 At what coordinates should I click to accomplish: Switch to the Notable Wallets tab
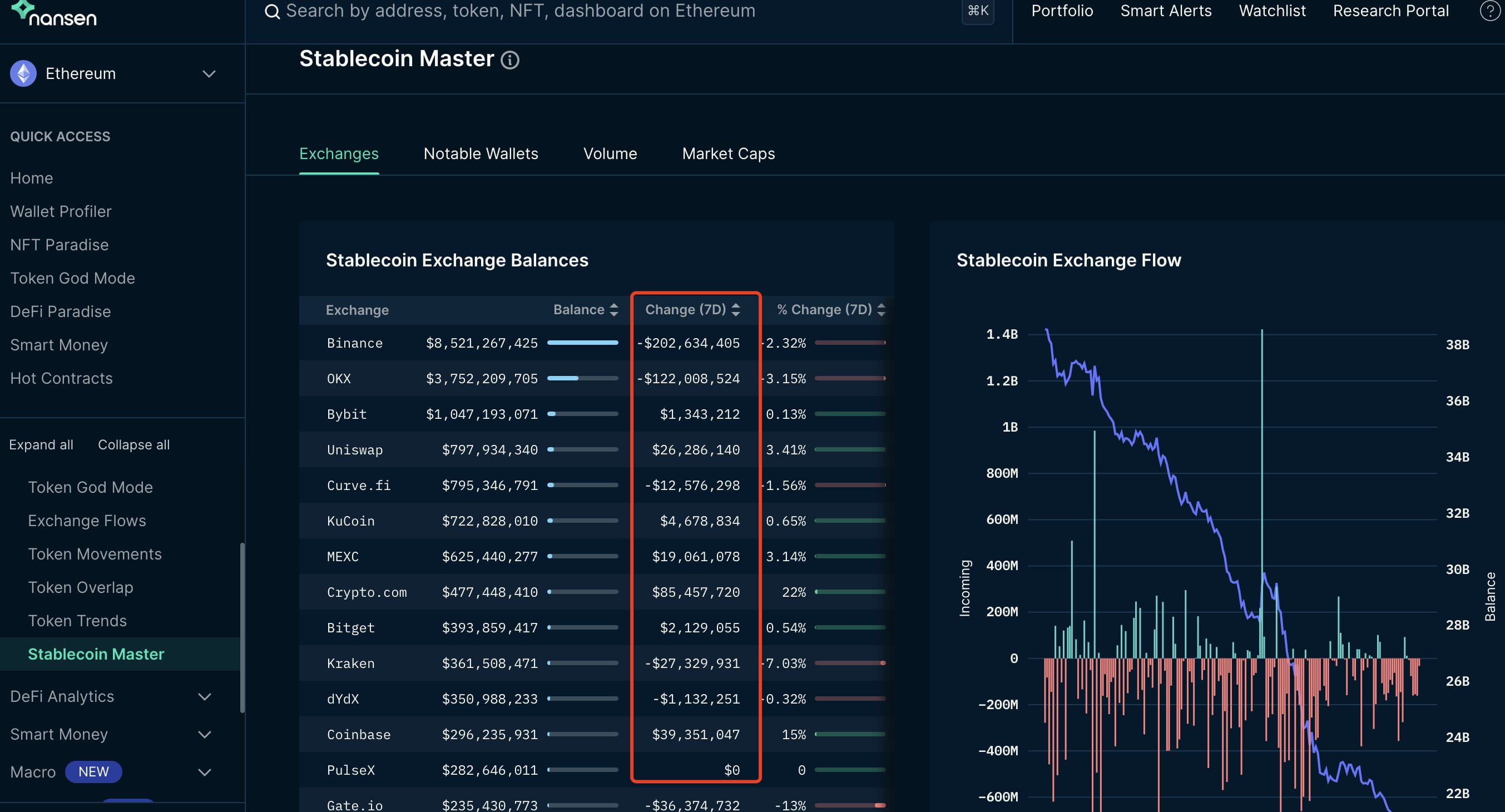tap(480, 154)
